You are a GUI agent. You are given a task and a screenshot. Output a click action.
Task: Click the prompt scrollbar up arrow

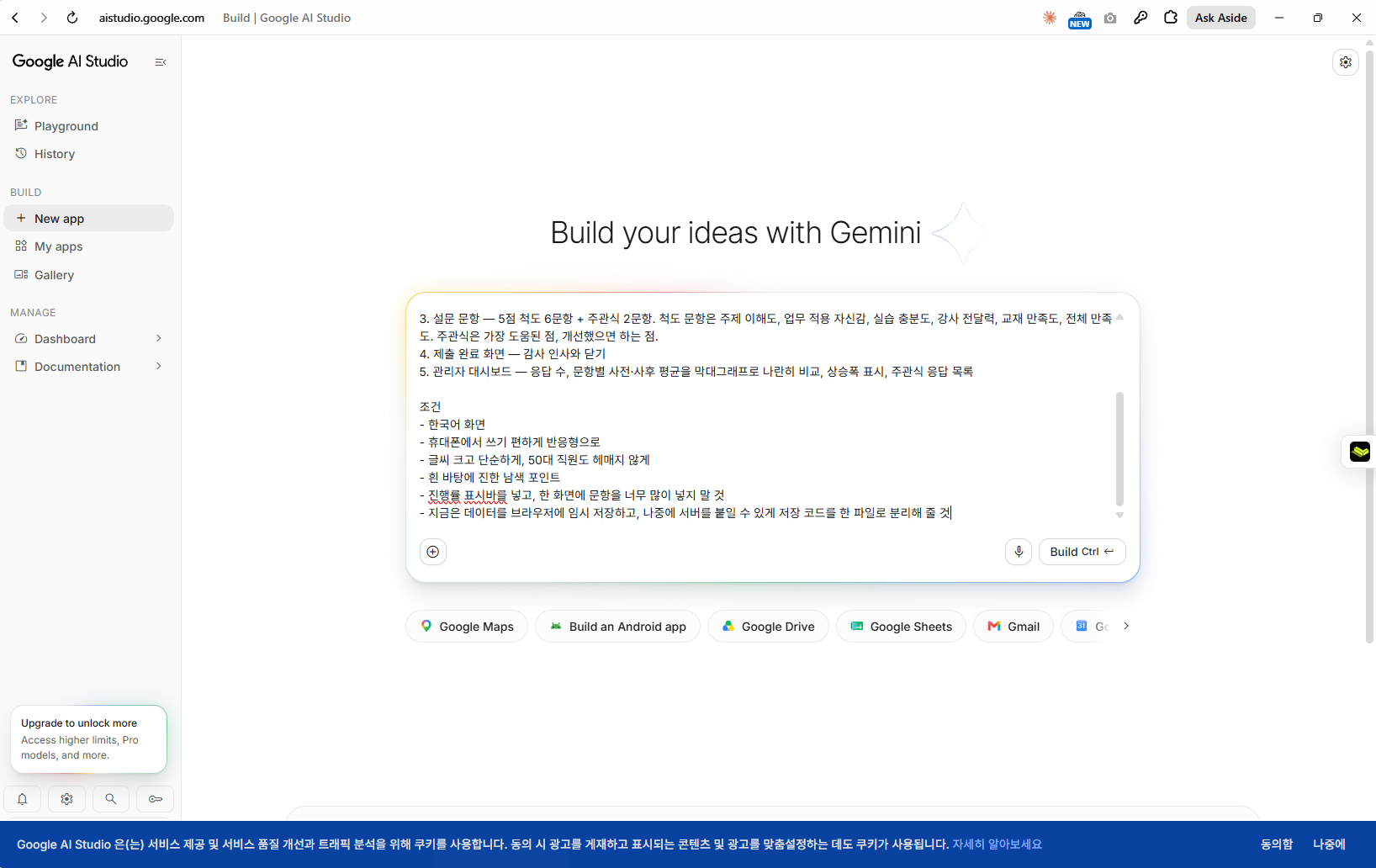click(x=1119, y=317)
